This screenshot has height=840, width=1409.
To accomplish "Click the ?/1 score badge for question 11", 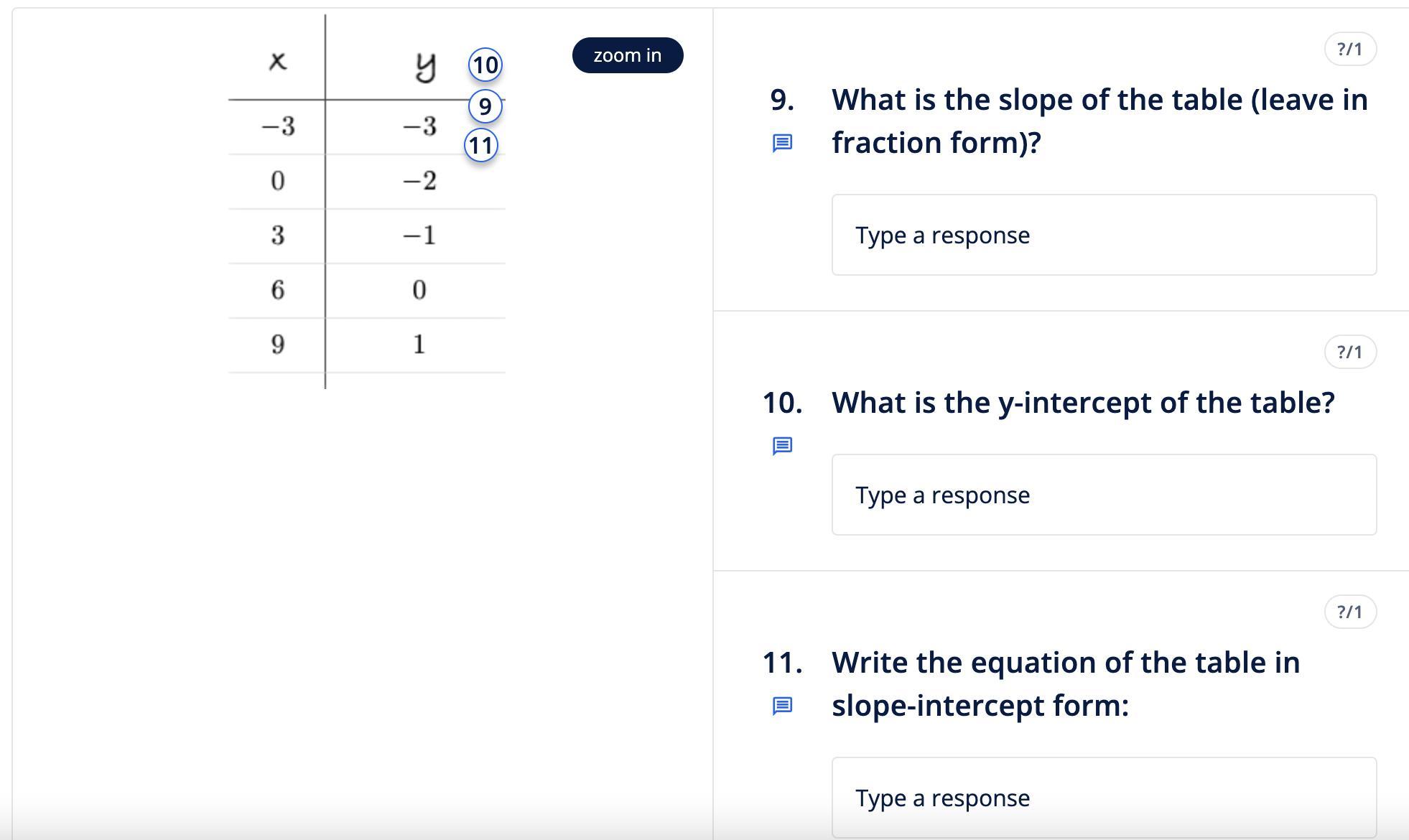I will pyautogui.click(x=1349, y=612).
